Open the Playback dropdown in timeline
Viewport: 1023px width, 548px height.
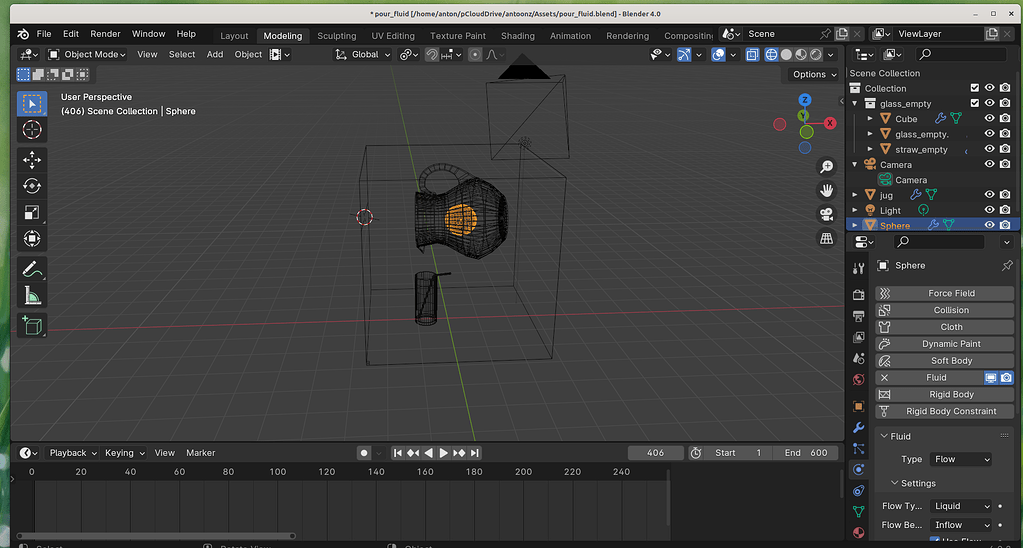coord(73,453)
